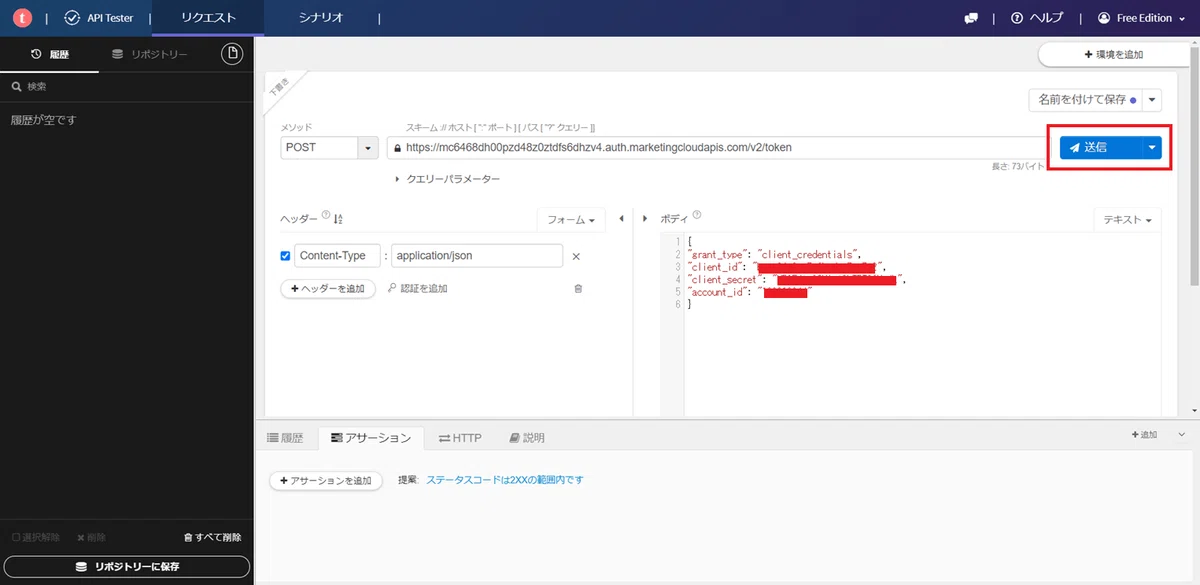The image size is (1200, 585).
Task: Sort headers alphabetically icon
Action: 338,218
